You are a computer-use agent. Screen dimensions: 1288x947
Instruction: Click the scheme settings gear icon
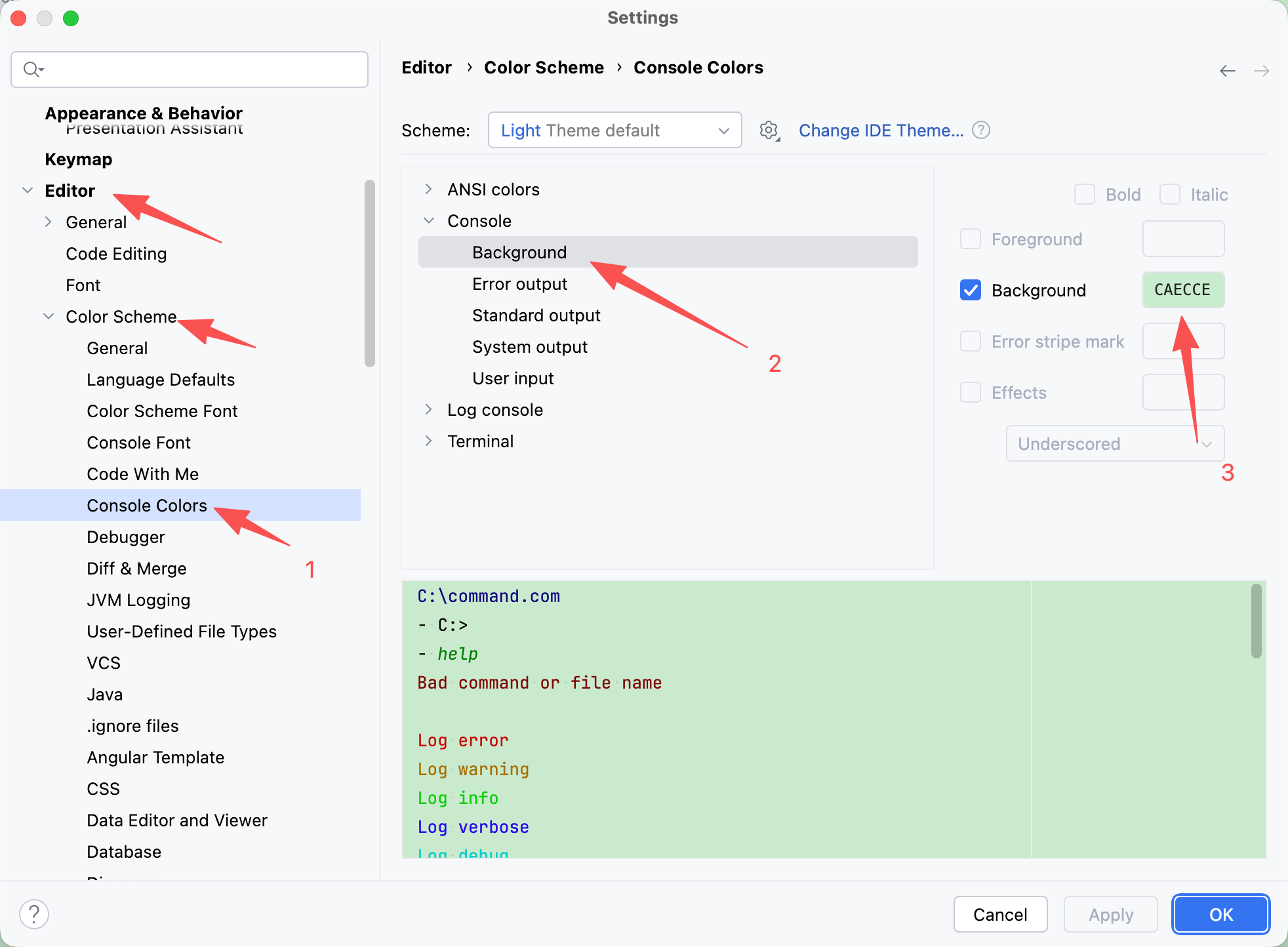click(x=769, y=131)
